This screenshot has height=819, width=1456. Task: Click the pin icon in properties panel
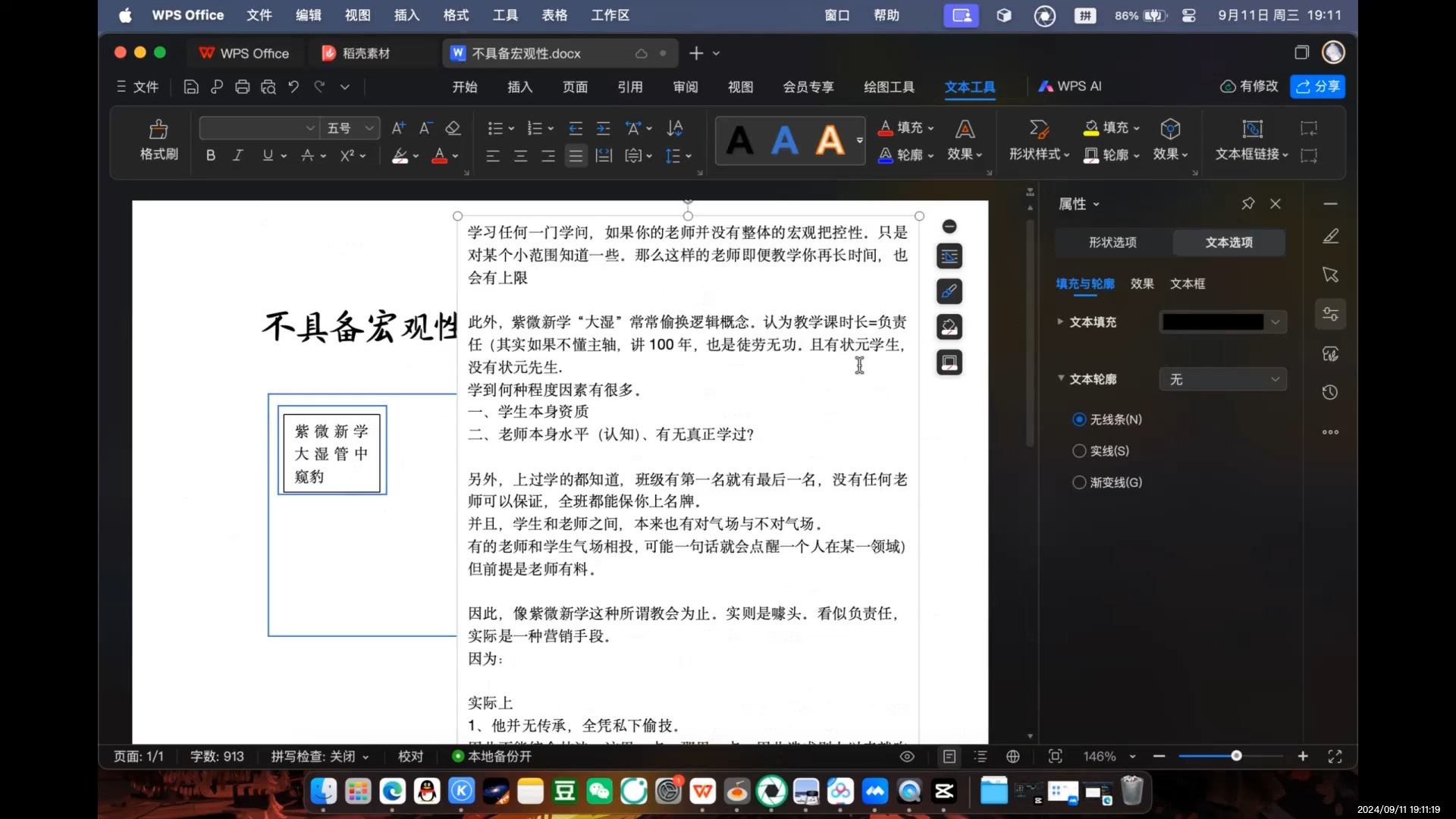(x=1248, y=203)
